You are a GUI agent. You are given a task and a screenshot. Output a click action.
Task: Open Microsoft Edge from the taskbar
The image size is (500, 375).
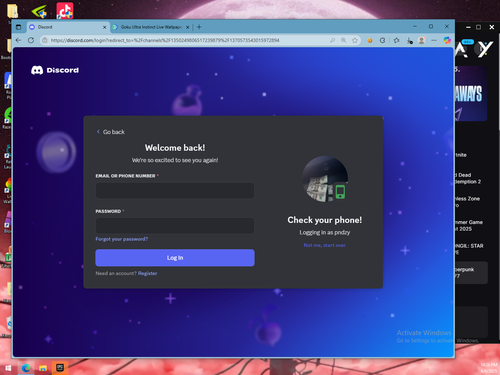(26, 368)
